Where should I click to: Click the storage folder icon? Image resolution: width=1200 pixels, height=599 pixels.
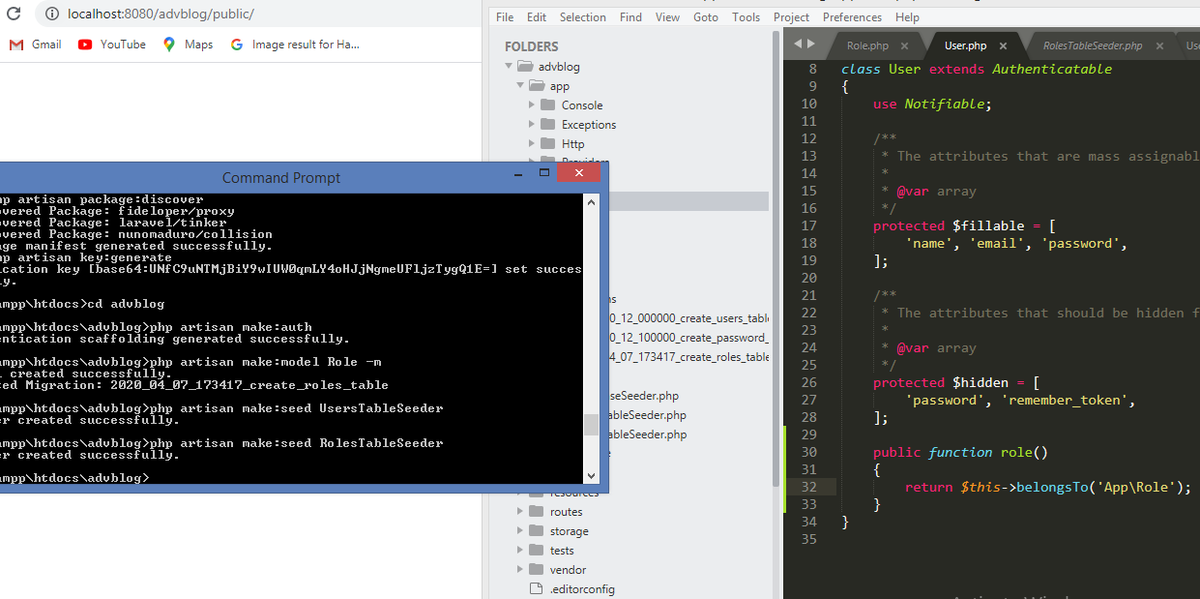tap(536, 531)
